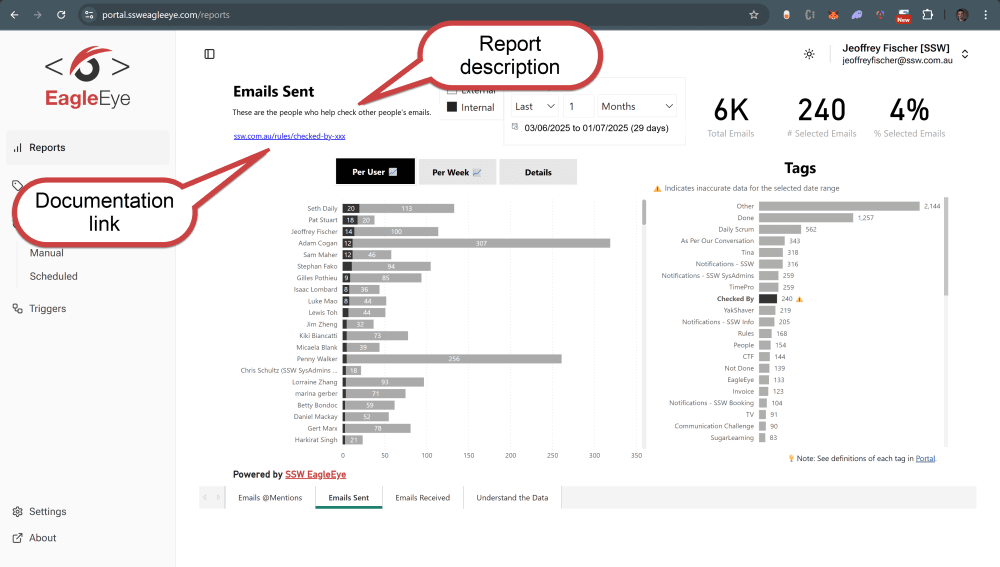Toggle the Internal filter checkbox
The image size is (1000, 567).
click(452, 107)
